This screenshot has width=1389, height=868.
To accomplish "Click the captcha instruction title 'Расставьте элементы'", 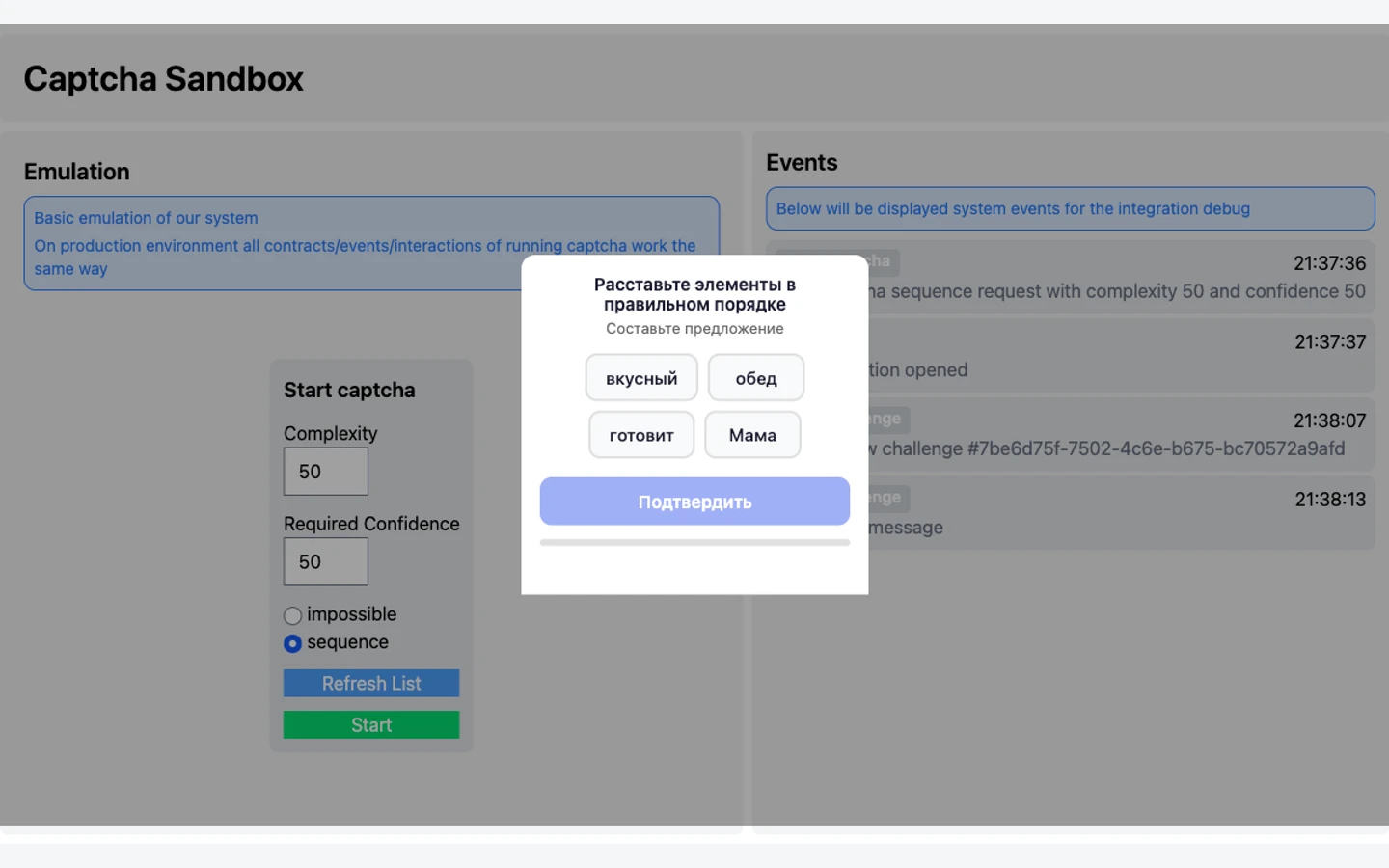I will (x=694, y=294).
